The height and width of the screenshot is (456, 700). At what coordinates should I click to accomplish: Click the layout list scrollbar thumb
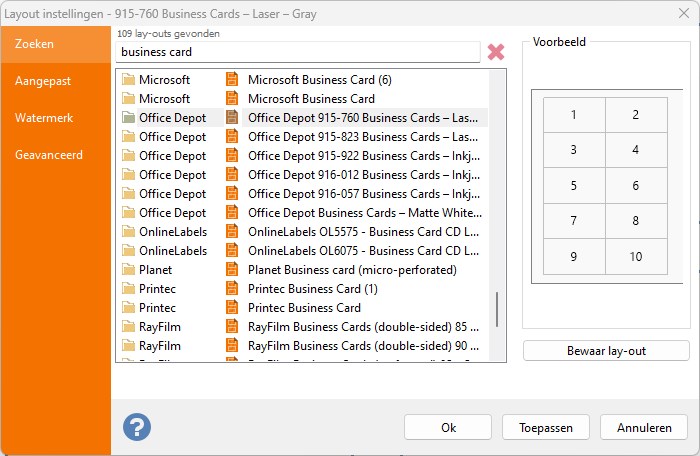pos(497,310)
